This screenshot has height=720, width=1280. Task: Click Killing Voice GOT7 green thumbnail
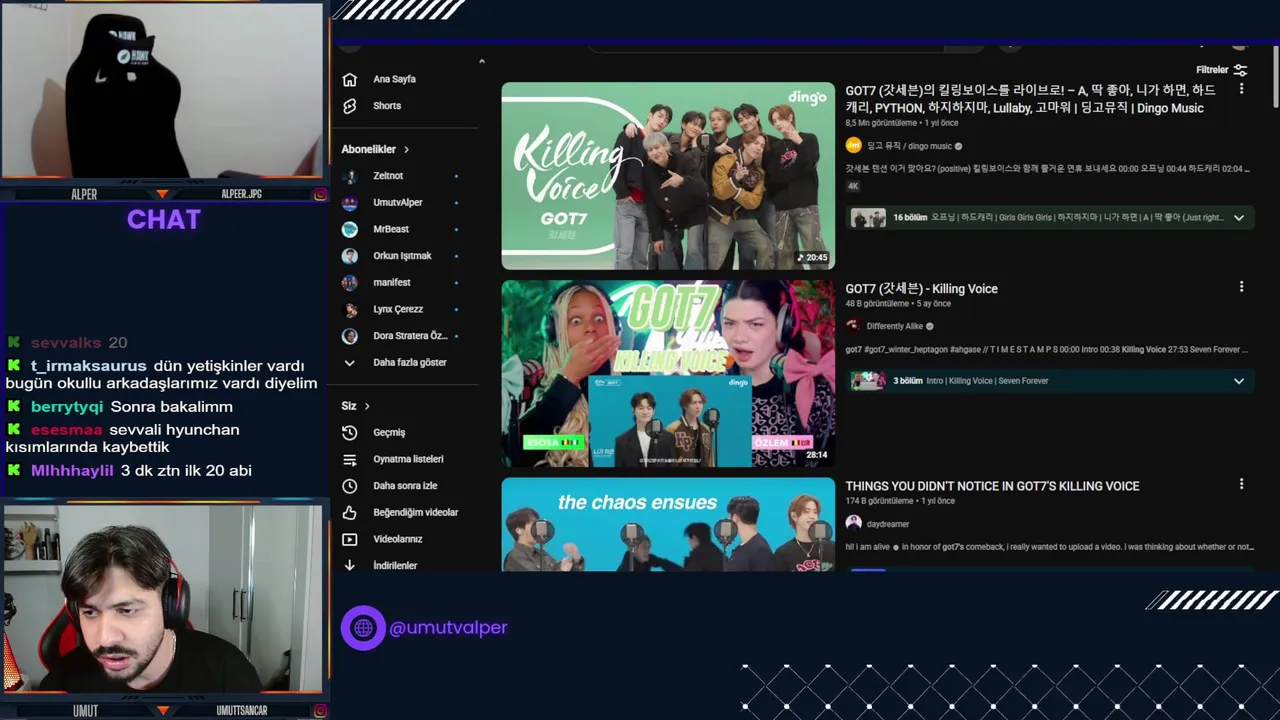click(x=668, y=176)
